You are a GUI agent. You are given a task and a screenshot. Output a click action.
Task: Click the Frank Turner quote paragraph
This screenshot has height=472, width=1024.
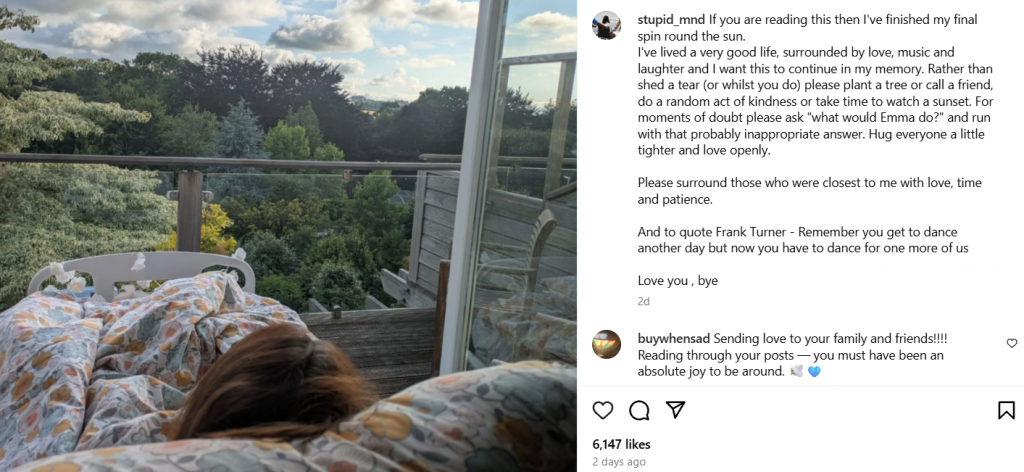point(803,240)
